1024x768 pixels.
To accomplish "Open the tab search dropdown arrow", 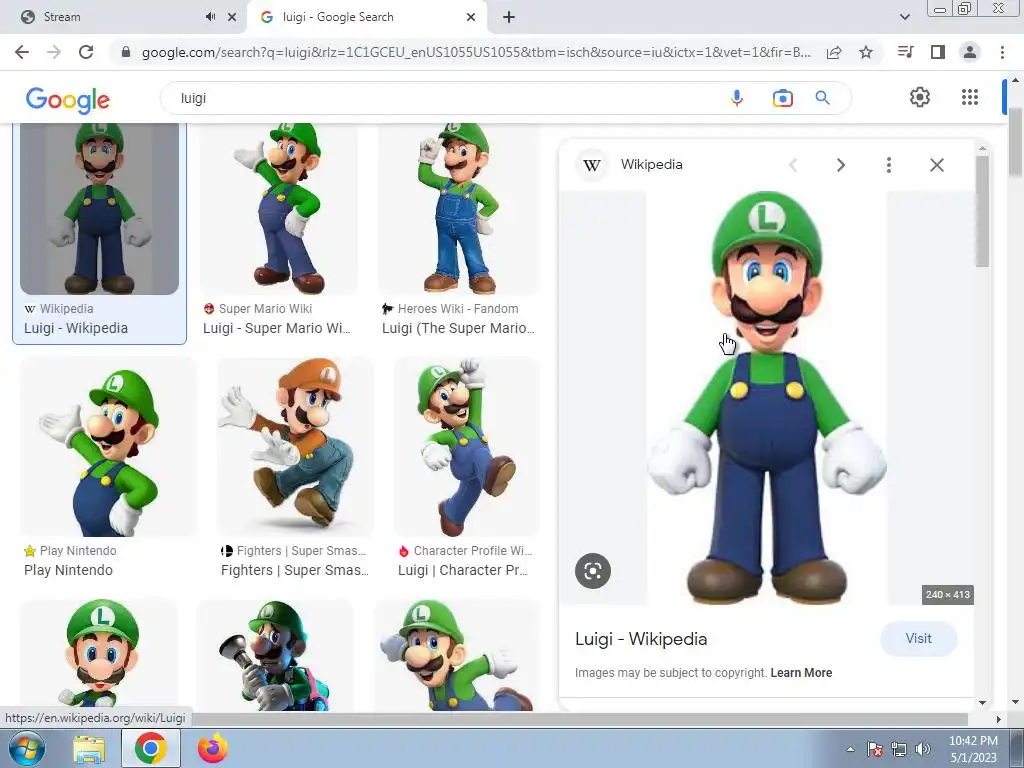I will (904, 17).
